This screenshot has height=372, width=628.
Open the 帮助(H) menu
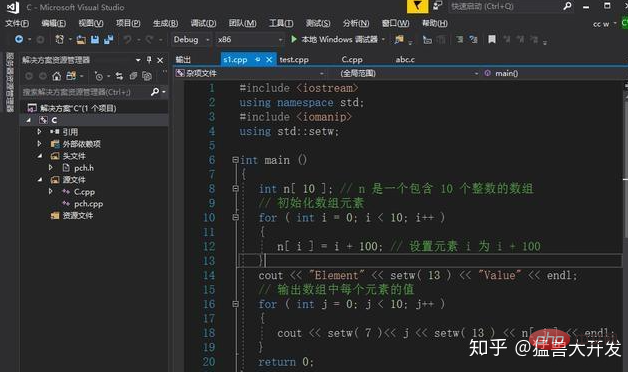[x=435, y=23]
